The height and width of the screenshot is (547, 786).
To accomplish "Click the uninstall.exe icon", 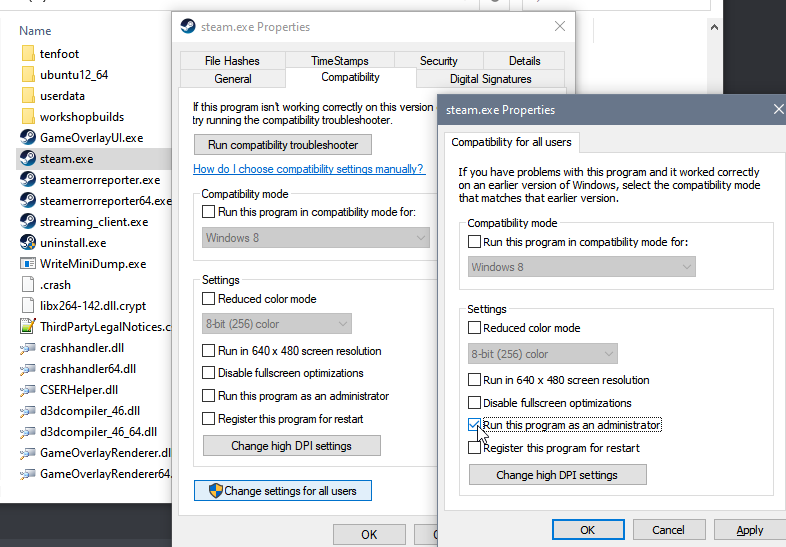I will pyautogui.click(x=28, y=243).
